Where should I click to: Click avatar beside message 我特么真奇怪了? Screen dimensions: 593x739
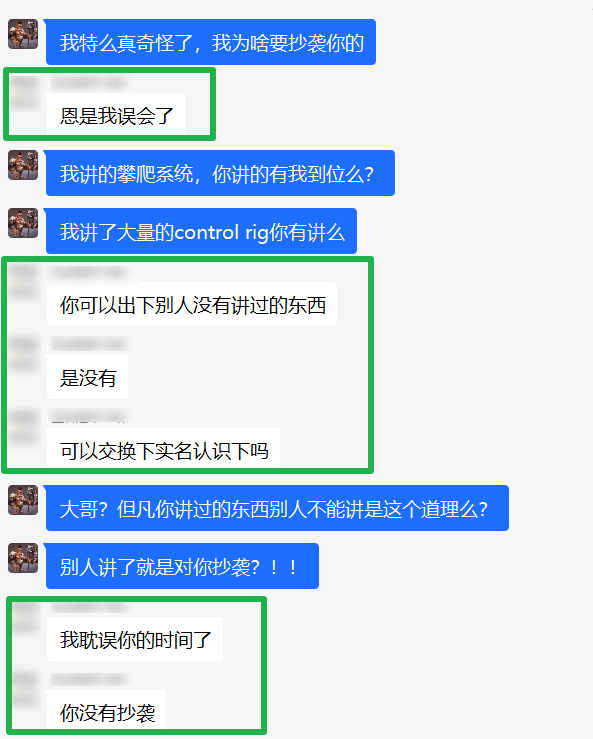coord(23,34)
